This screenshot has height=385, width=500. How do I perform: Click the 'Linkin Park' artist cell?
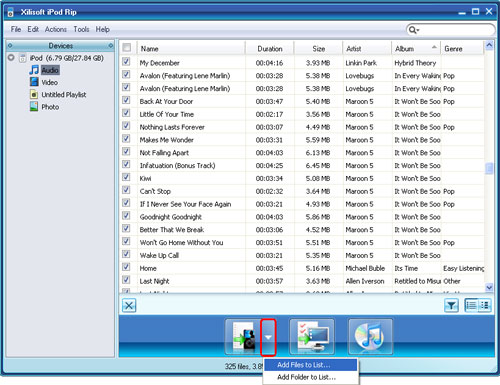(x=361, y=63)
